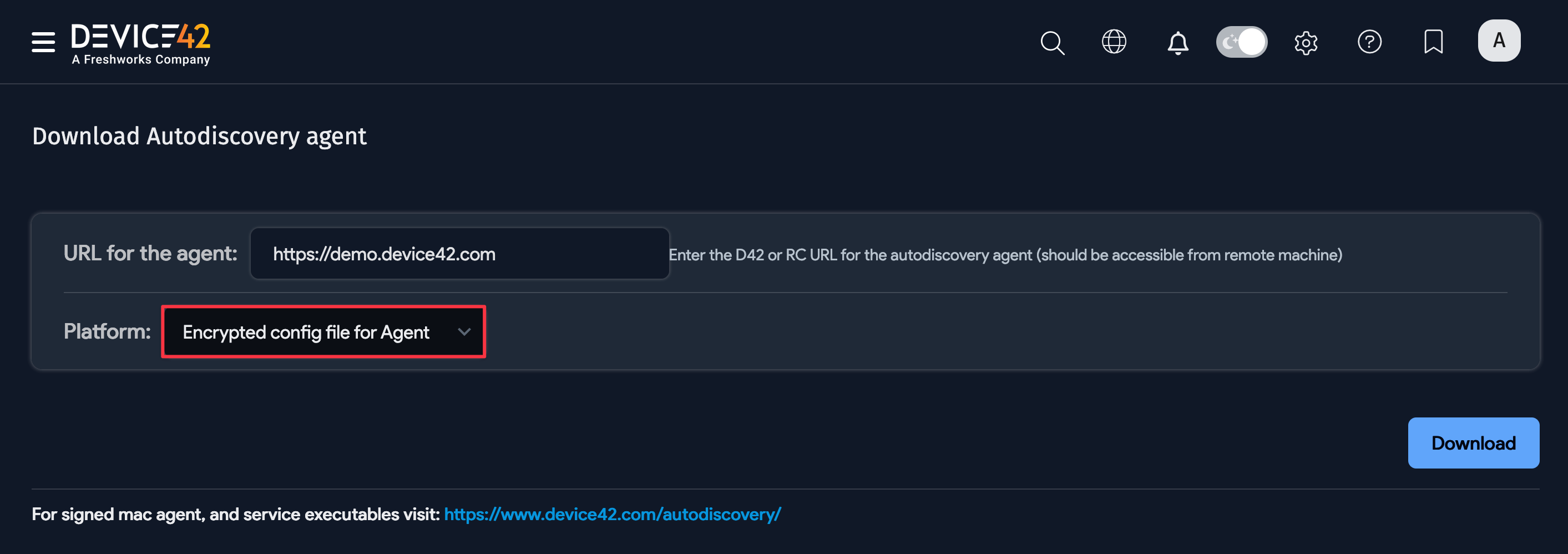
Task: Select the globe language icon
Action: point(1114,42)
